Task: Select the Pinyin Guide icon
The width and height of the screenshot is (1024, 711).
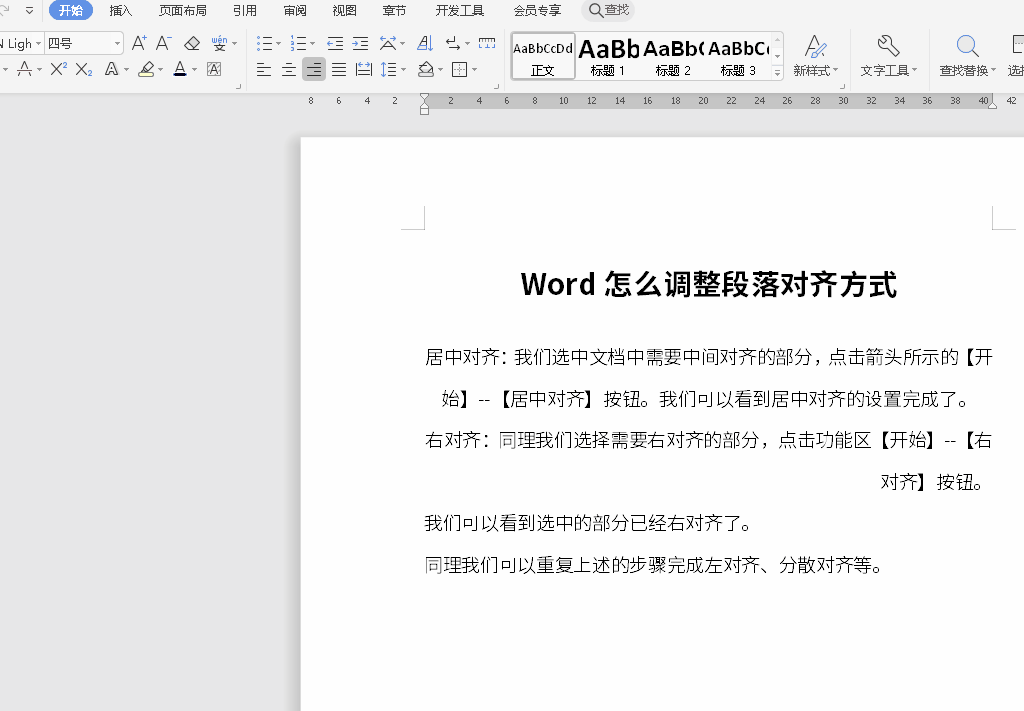Action: pos(219,43)
